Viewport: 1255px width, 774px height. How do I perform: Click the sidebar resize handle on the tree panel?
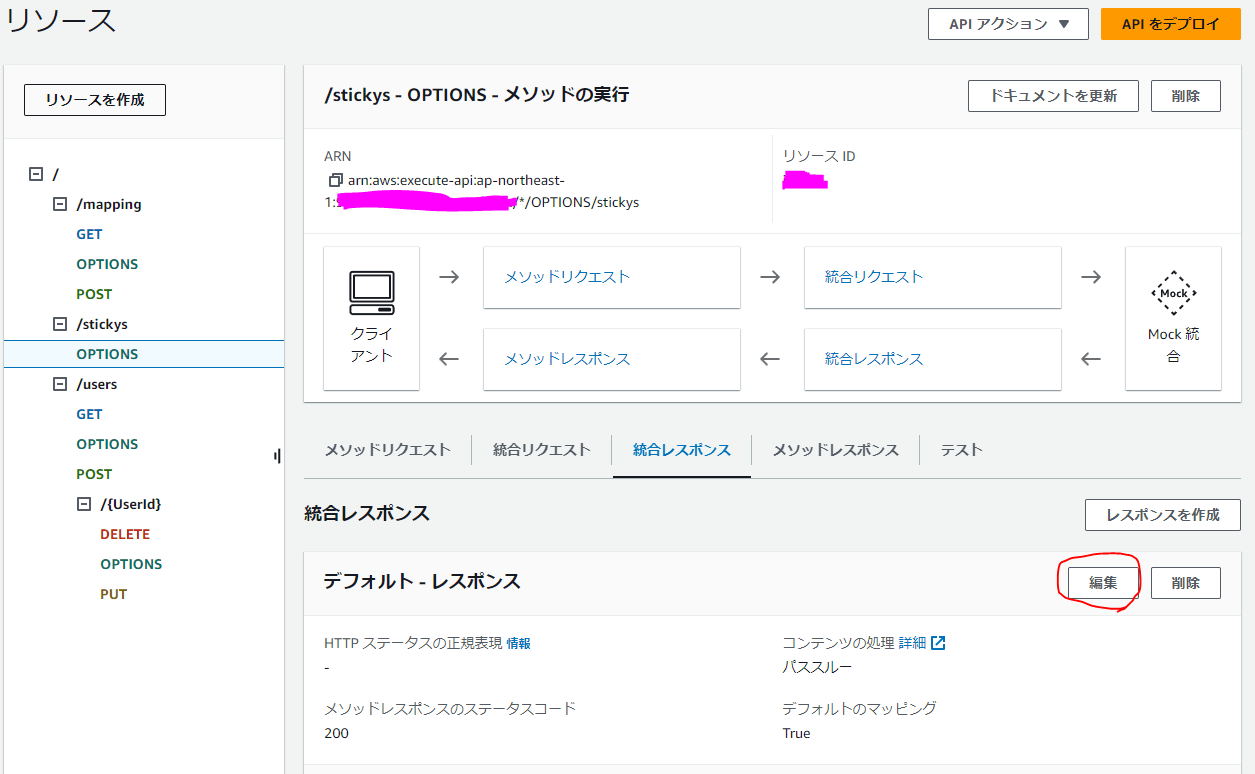pyautogui.click(x=277, y=455)
